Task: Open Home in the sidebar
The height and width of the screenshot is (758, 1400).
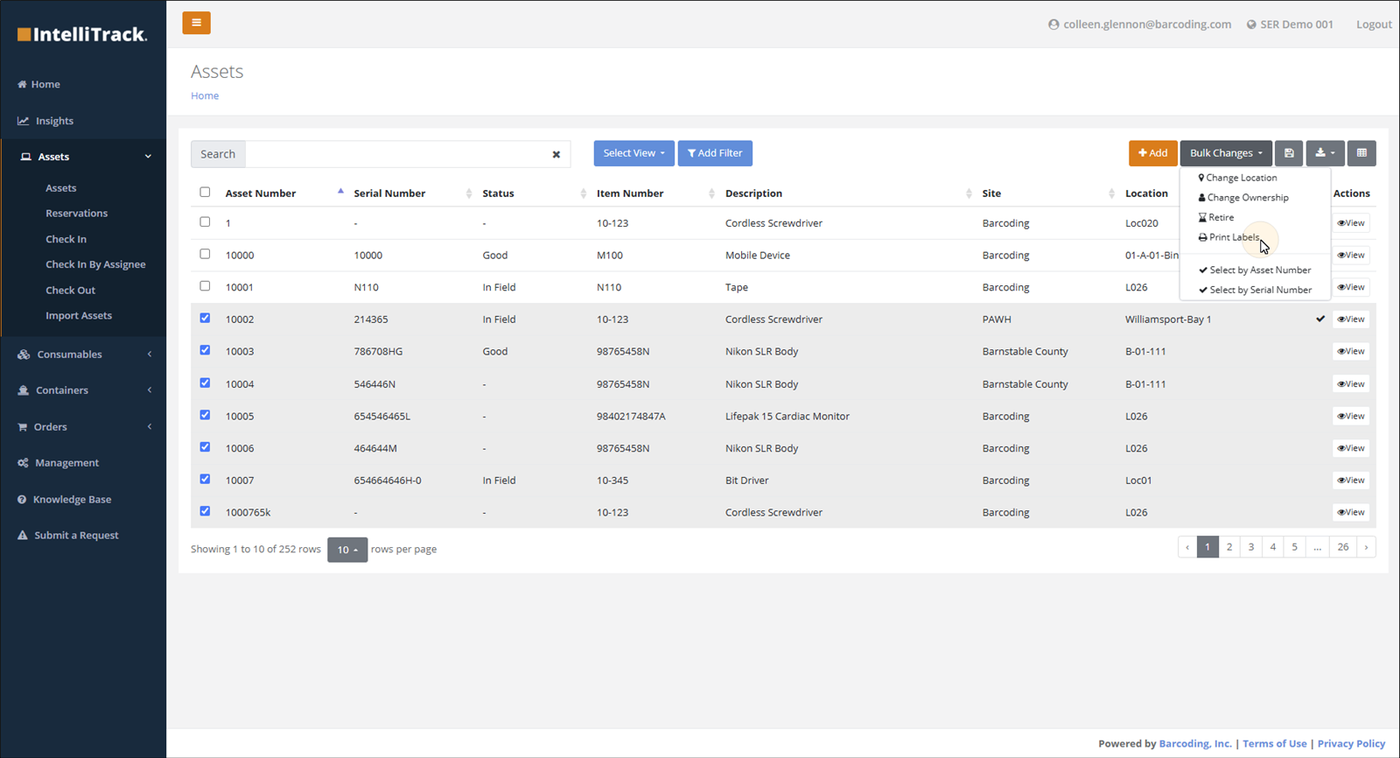Action: tap(39, 84)
